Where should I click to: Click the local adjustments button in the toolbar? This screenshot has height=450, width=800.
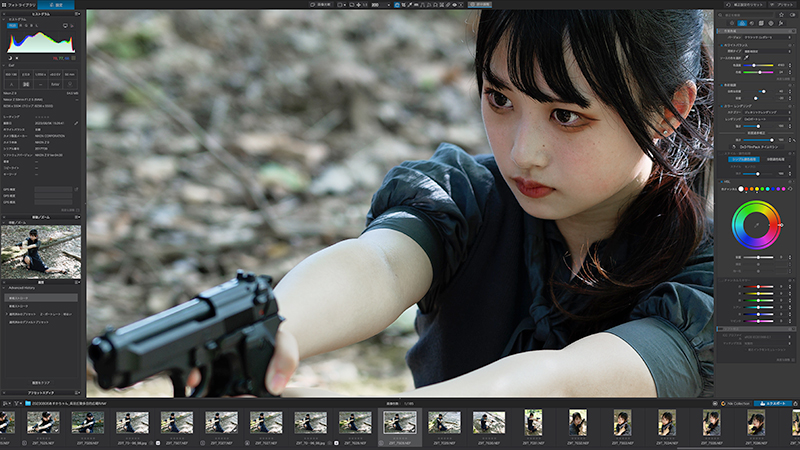pyautogui.click(x=480, y=5)
